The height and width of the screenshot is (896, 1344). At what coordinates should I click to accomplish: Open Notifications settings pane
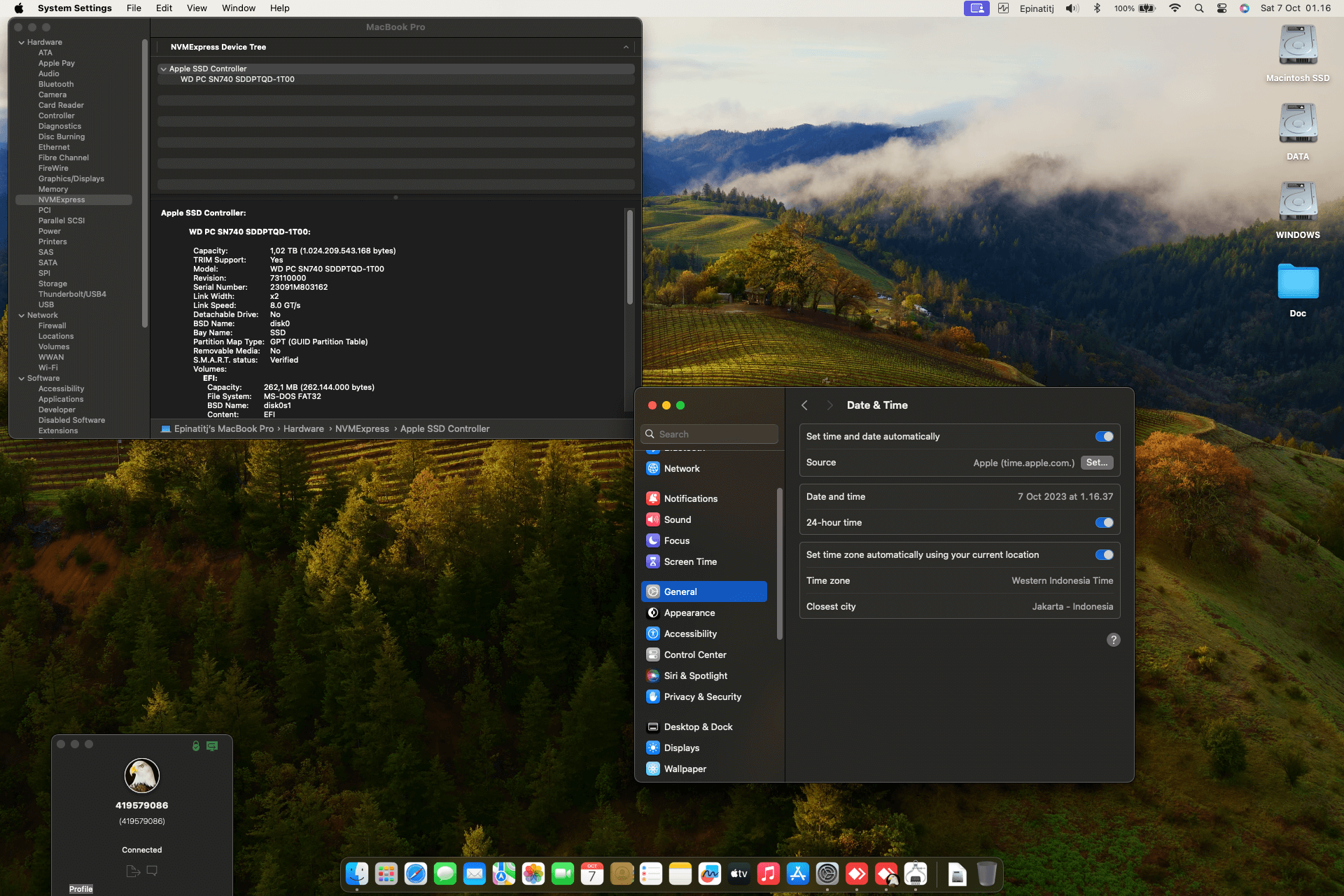click(x=690, y=498)
